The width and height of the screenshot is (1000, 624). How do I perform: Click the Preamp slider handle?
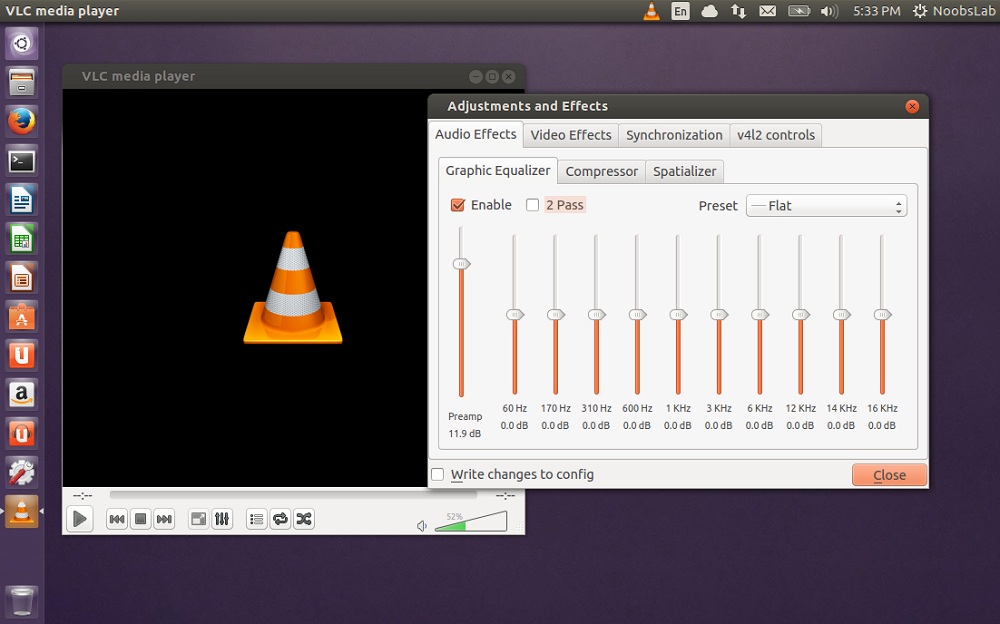pos(461,264)
